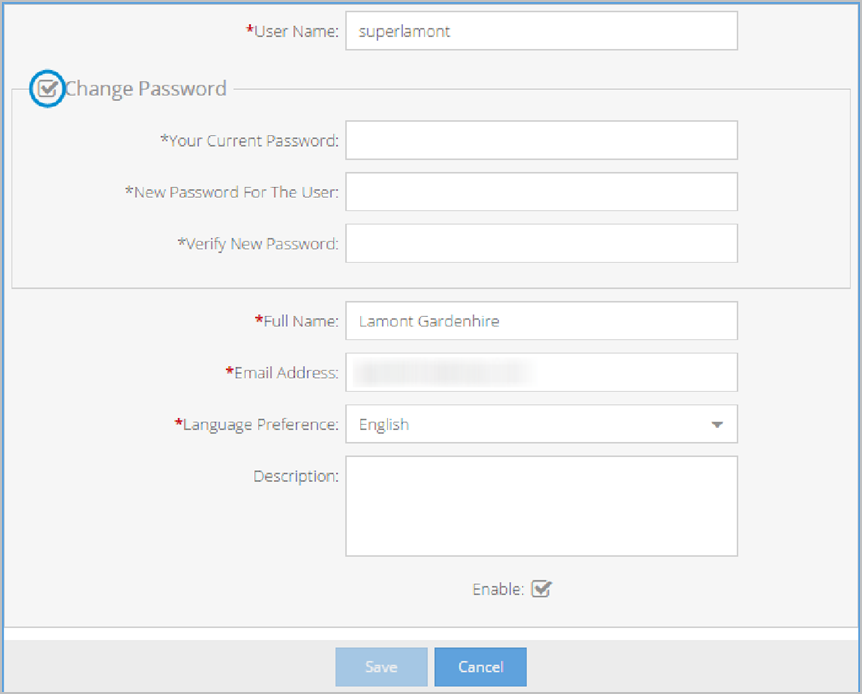
Task: Focus the User Name field containing superlamont
Action: pos(540,31)
